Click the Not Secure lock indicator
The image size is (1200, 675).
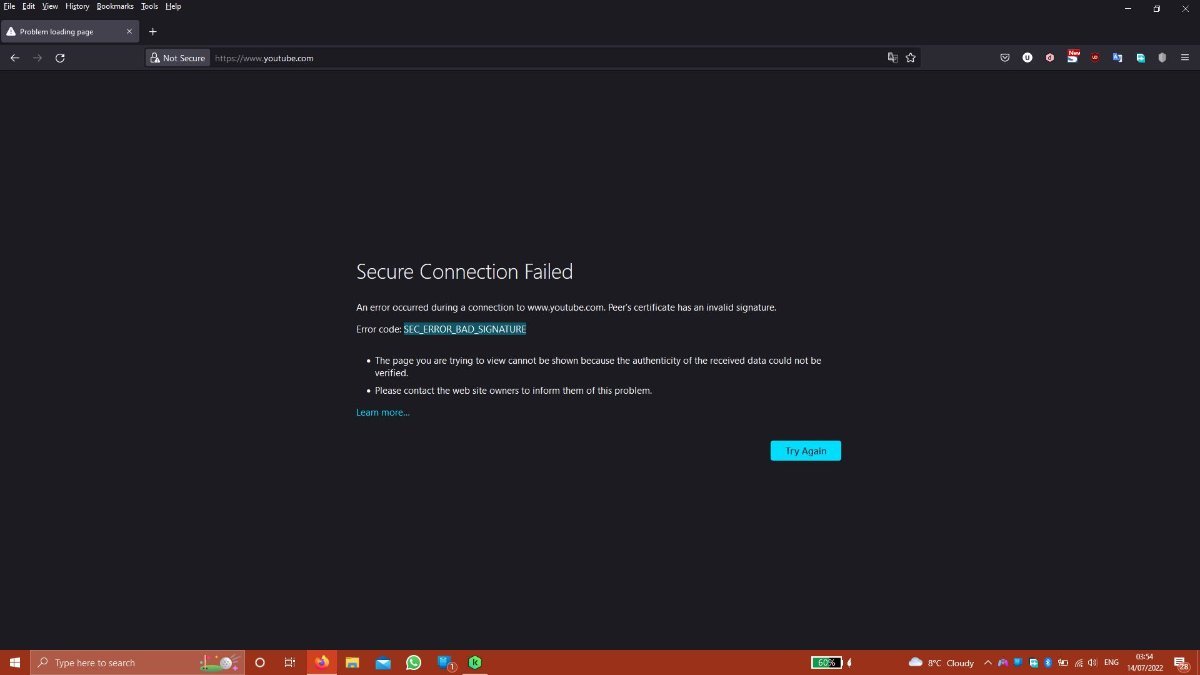point(177,58)
